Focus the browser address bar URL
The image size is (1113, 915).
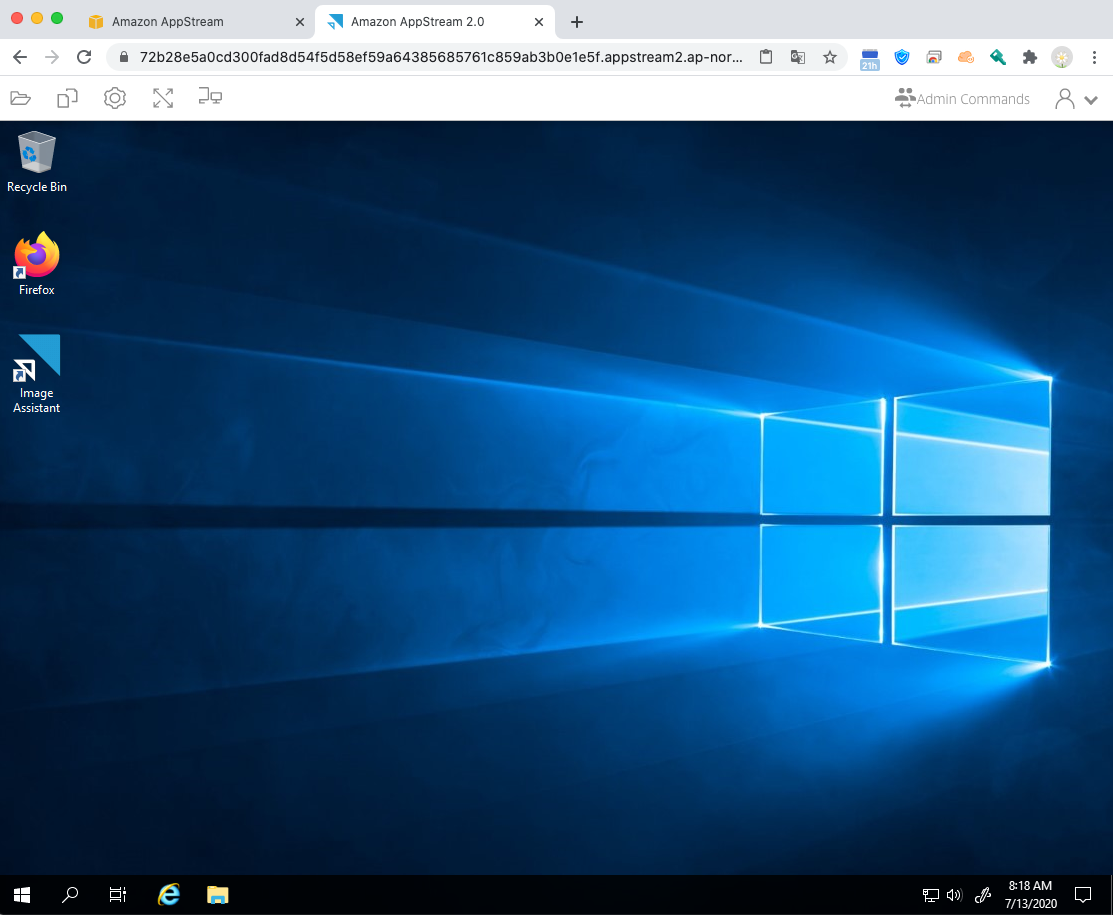tap(441, 57)
